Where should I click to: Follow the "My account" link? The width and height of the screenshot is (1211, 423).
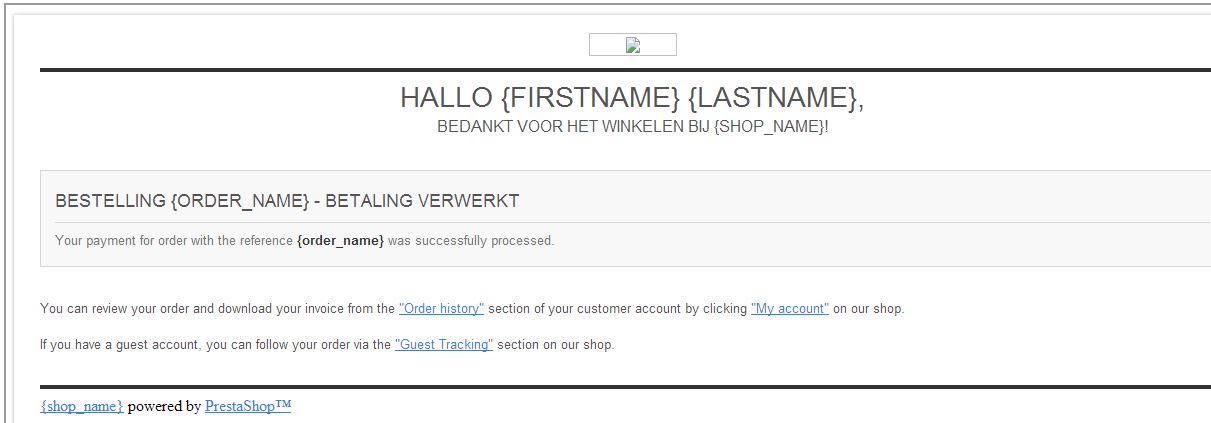click(790, 309)
